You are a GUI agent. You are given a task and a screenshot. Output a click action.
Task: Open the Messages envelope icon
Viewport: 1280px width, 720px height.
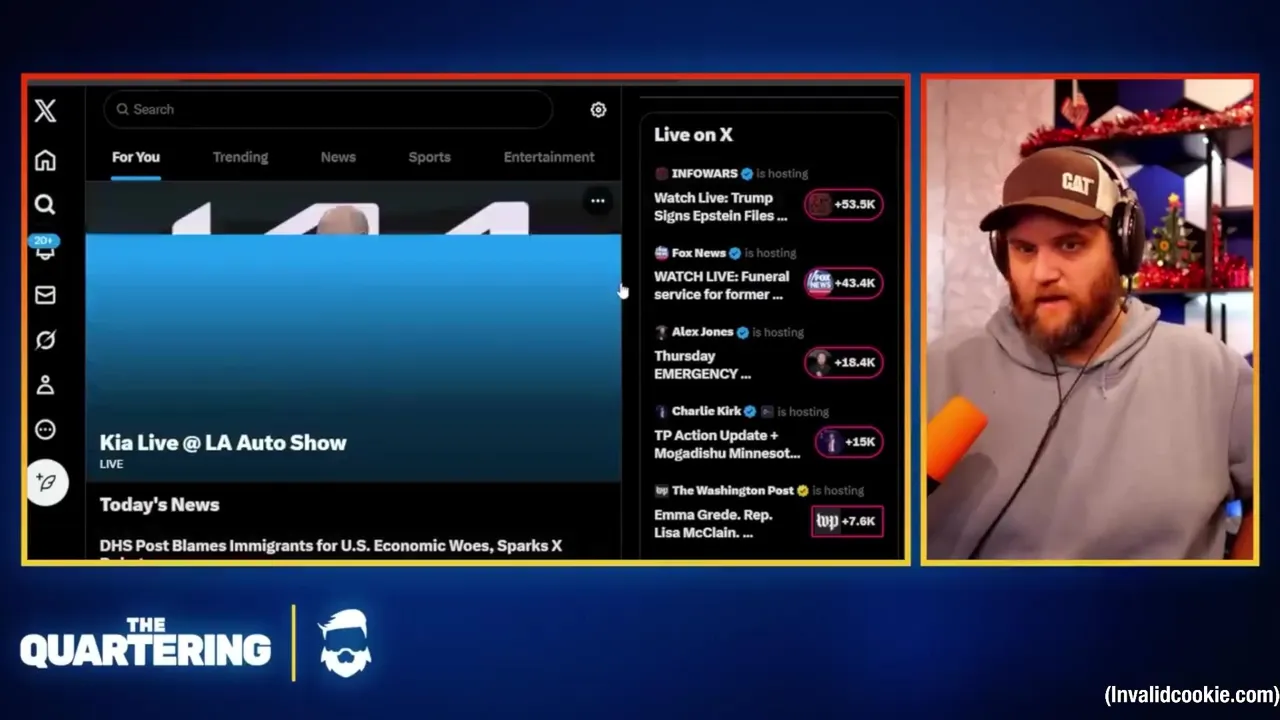click(45, 295)
